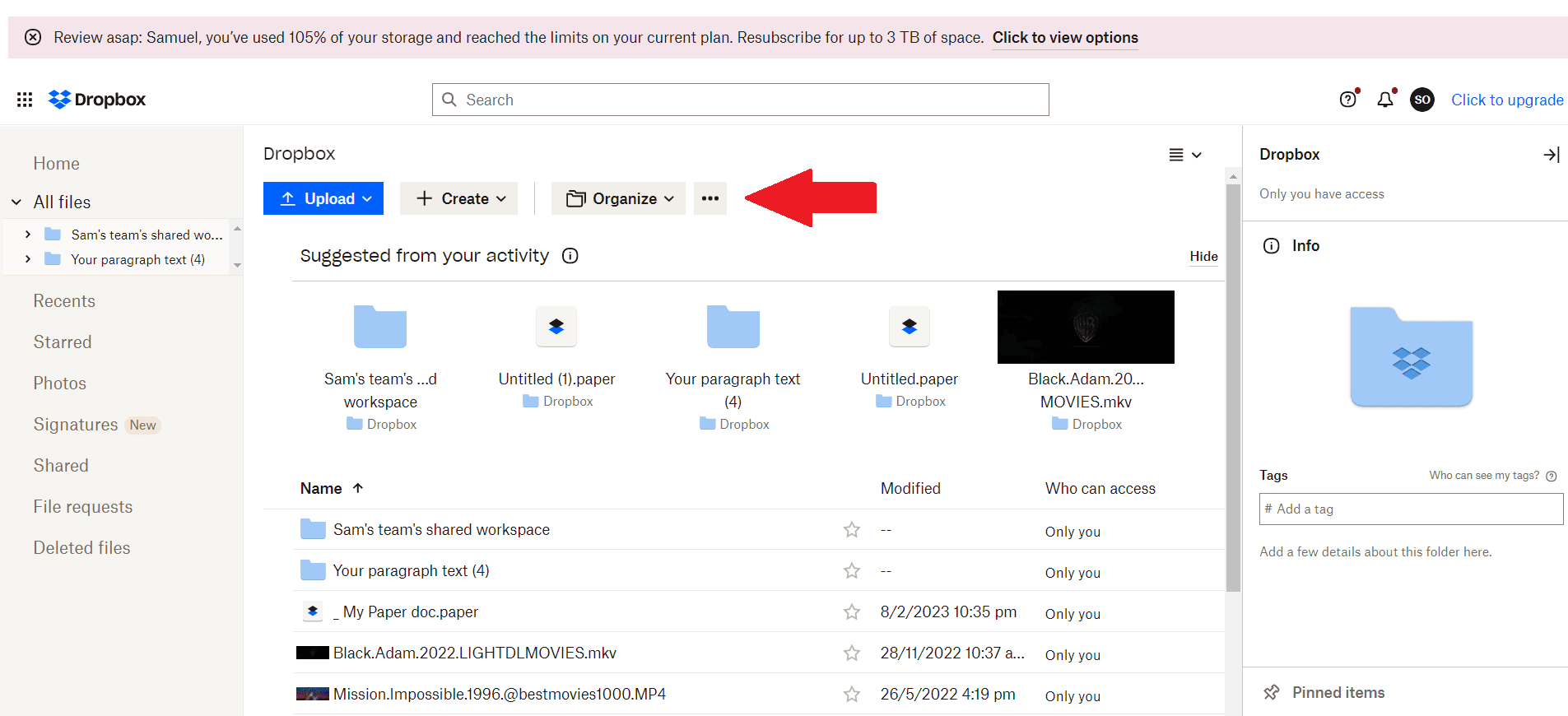Click the info icon beside Suggested heading
1568x716 pixels.
pos(570,256)
